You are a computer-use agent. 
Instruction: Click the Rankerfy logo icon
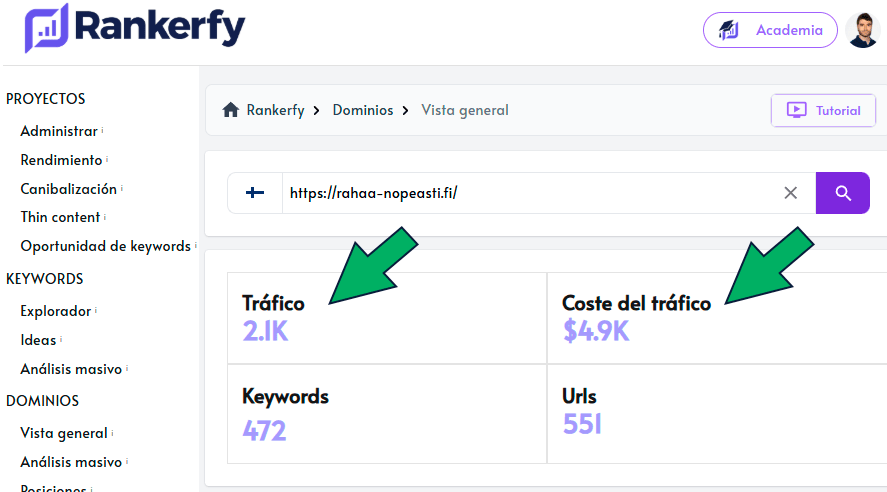tap(46, 28)
